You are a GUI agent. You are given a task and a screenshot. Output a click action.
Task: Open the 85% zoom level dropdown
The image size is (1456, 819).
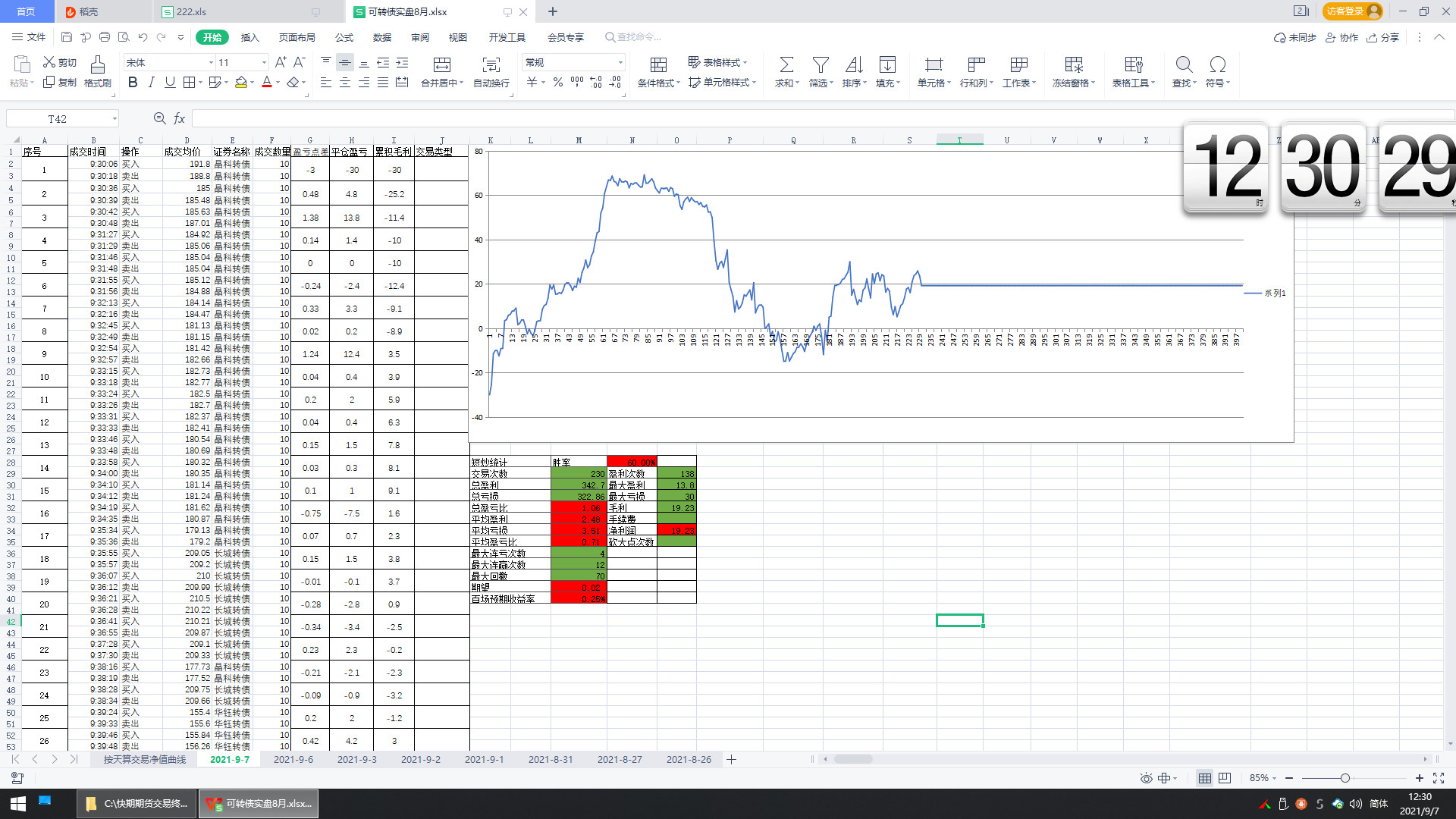[x=1263, y=778]
